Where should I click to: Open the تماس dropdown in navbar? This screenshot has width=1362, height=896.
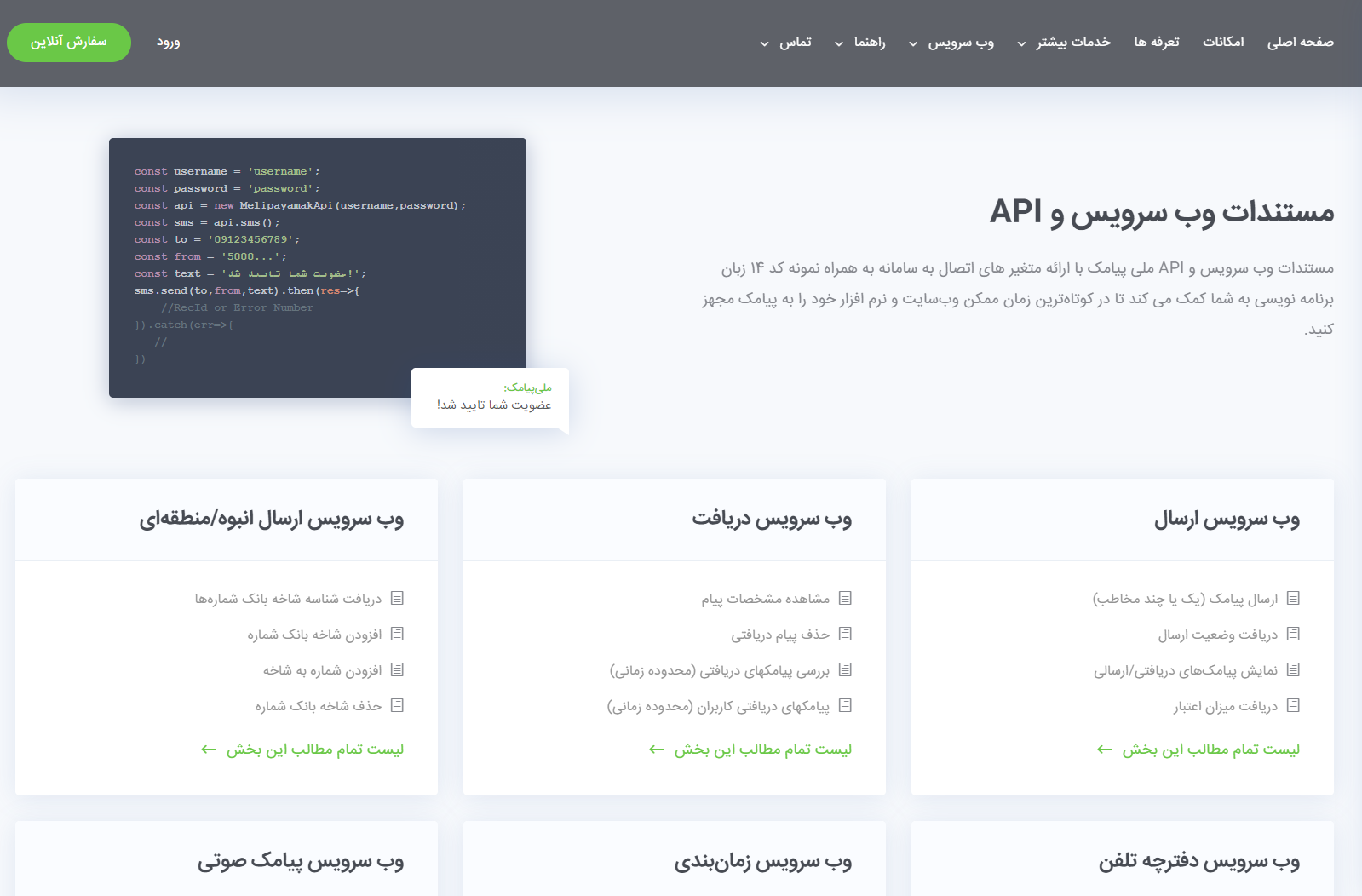(x=785, y=43)
